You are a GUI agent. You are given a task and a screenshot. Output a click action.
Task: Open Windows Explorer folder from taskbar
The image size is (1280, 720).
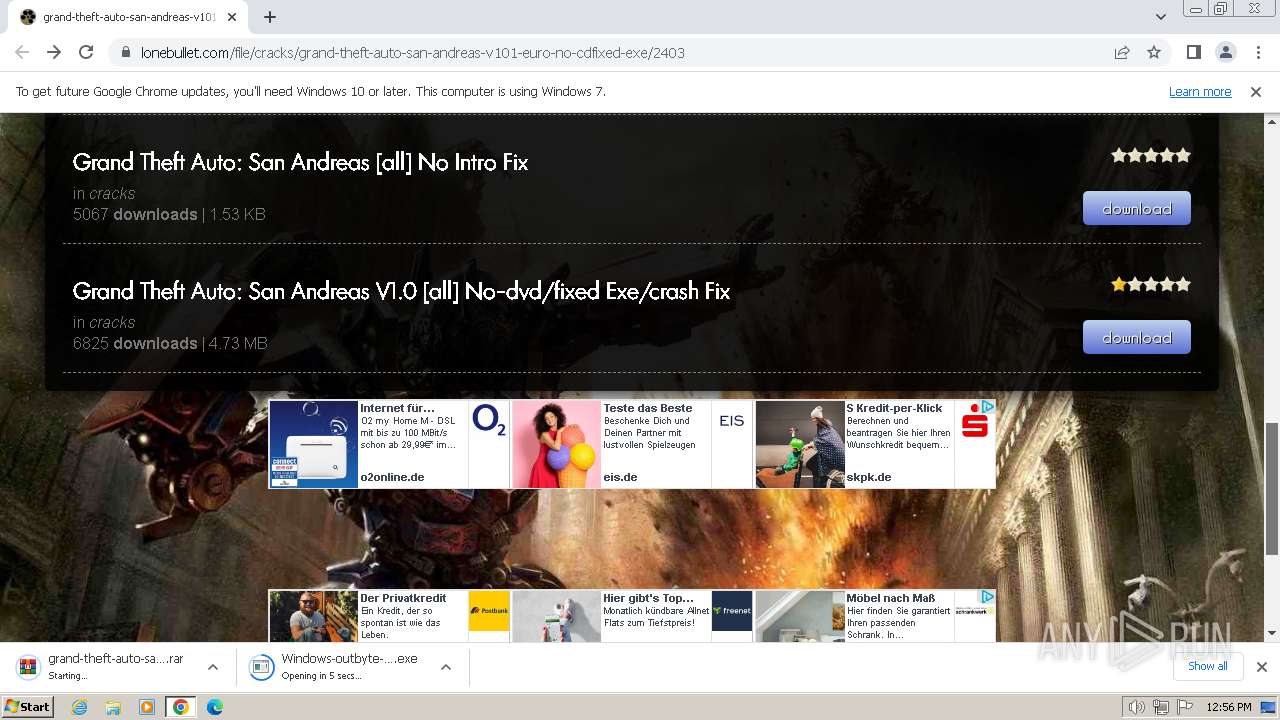[113, 707]
